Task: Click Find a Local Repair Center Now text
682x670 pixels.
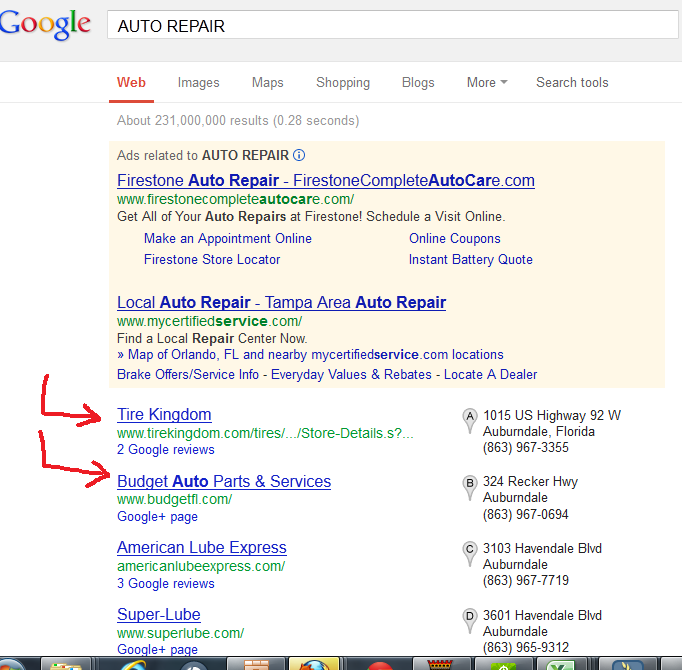Action: pyautogui.click(x=212, y=338)
